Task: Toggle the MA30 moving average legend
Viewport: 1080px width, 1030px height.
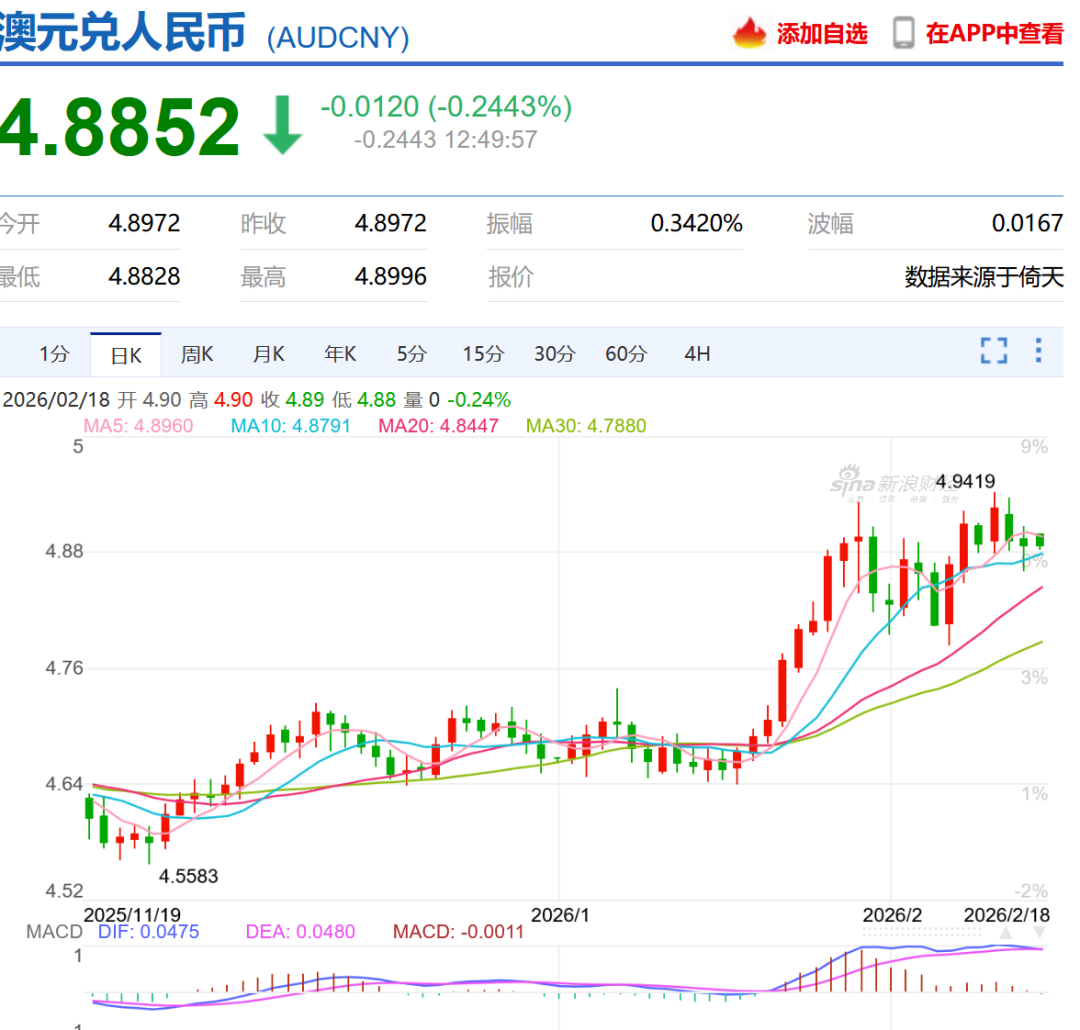Action: click(586, 426)
